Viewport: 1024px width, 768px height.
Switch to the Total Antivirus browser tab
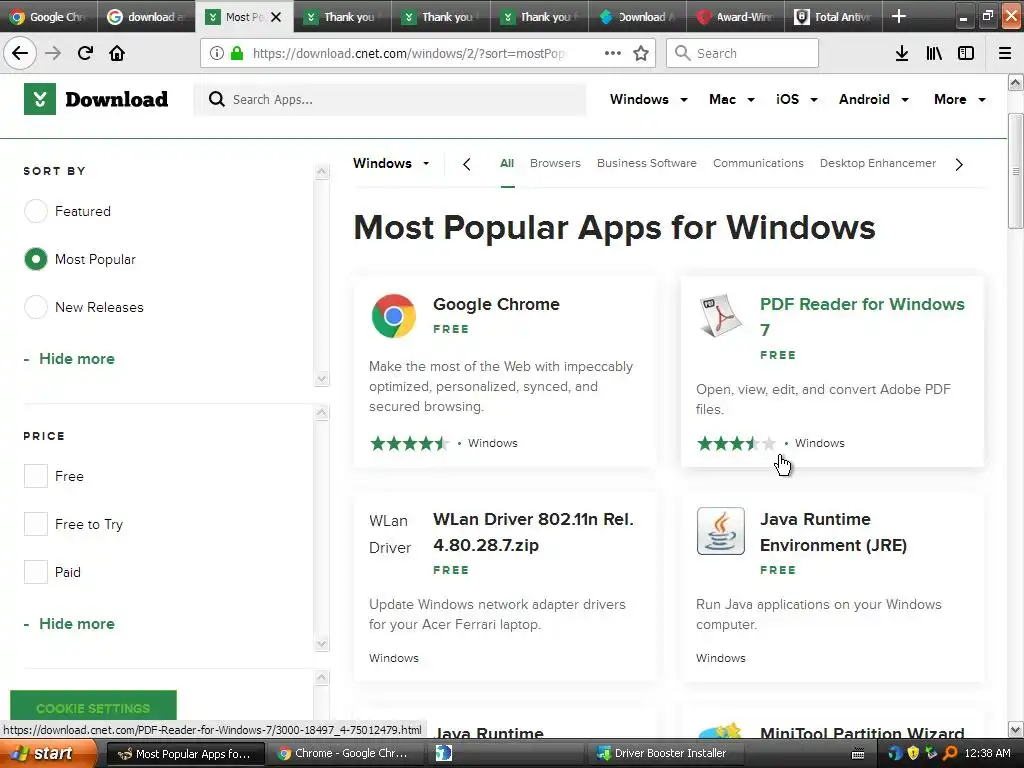[x=833, y=16]
